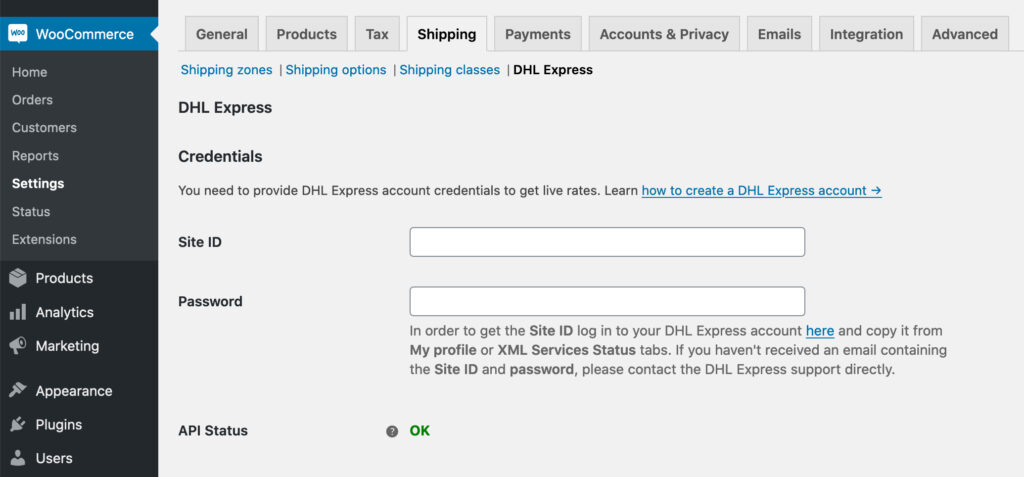Focus the Site ID input field

point(607,242)
